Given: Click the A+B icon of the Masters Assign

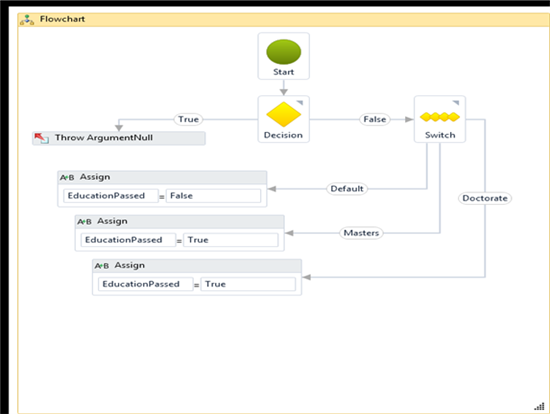Looking at the screenshot, I should [84, 222].
